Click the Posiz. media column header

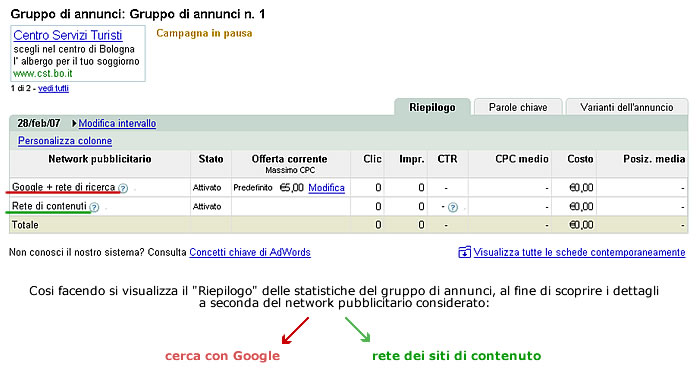click(x=654, y=159)
